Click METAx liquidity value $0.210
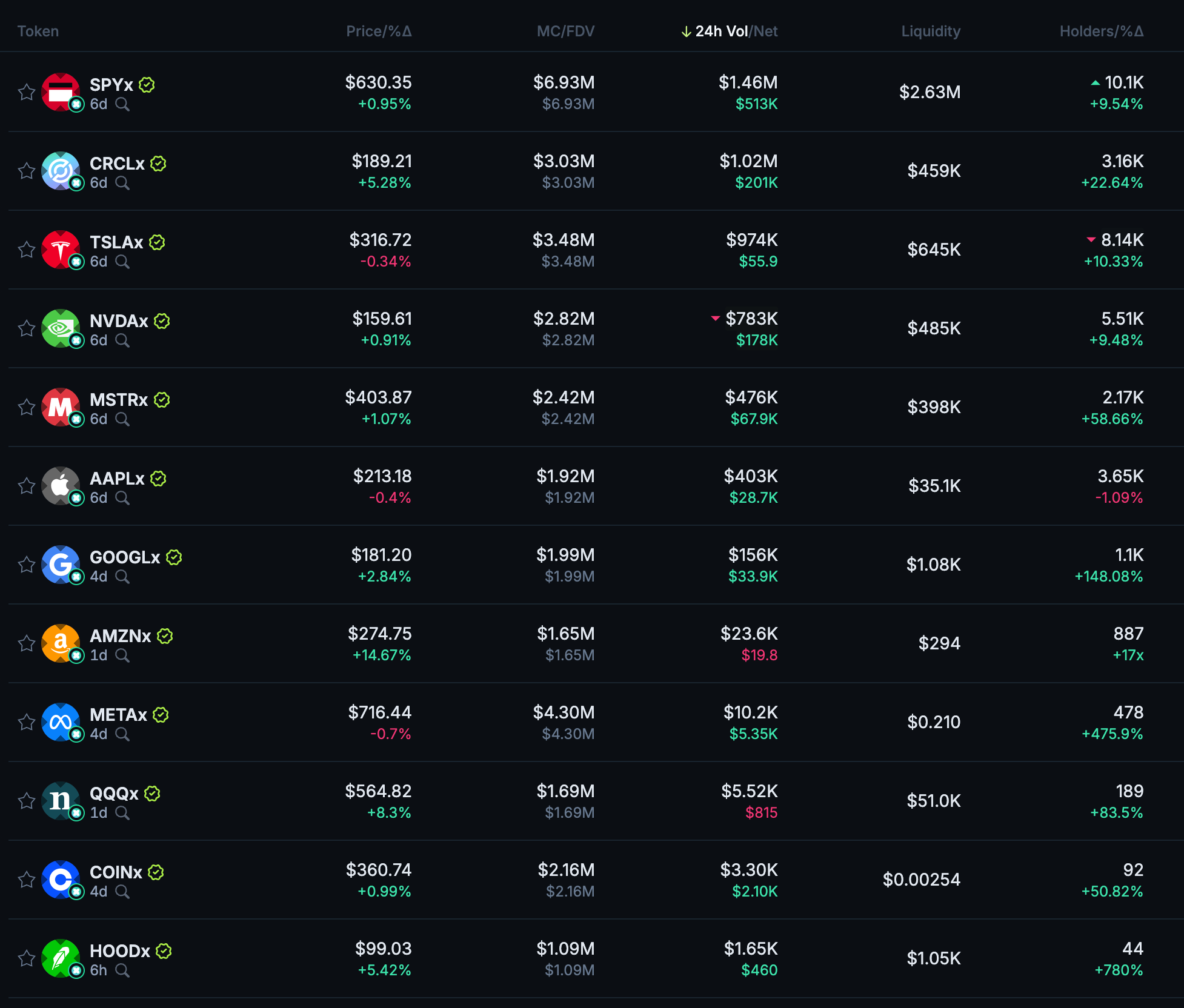Screen dimensions: 1184x1008 [934, 722]
